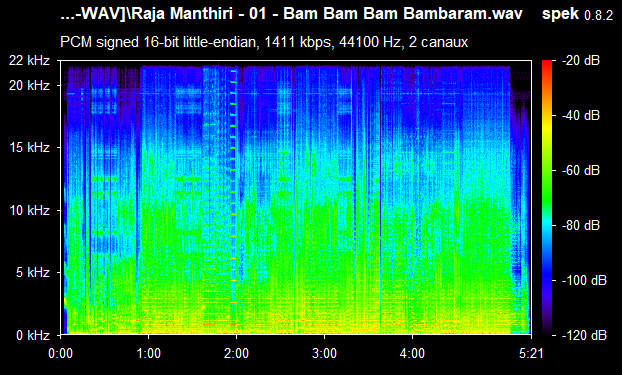The height and width of the screenshot is (375, 622).
Task: Click the 1:00 time axis marker
Action: [148, 353]
